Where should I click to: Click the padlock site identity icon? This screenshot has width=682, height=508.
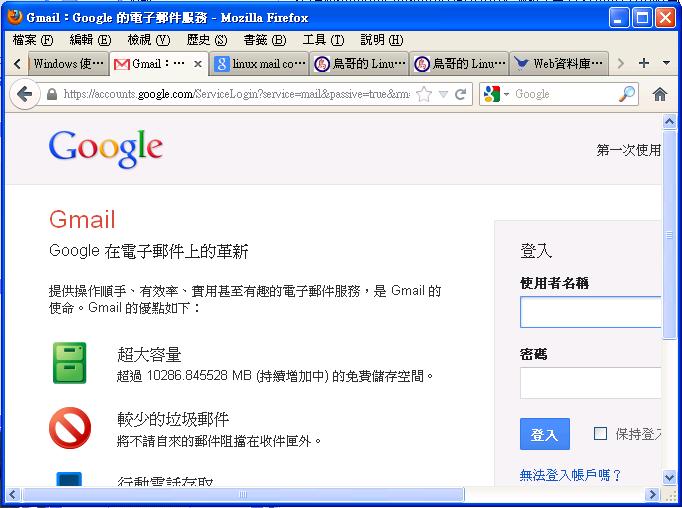[52, 94]
